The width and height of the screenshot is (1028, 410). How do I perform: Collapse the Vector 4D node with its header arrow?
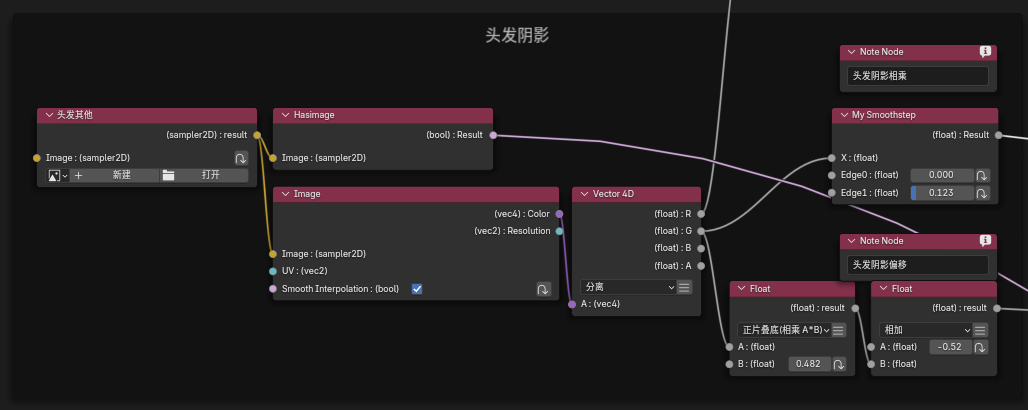point(583,193)
